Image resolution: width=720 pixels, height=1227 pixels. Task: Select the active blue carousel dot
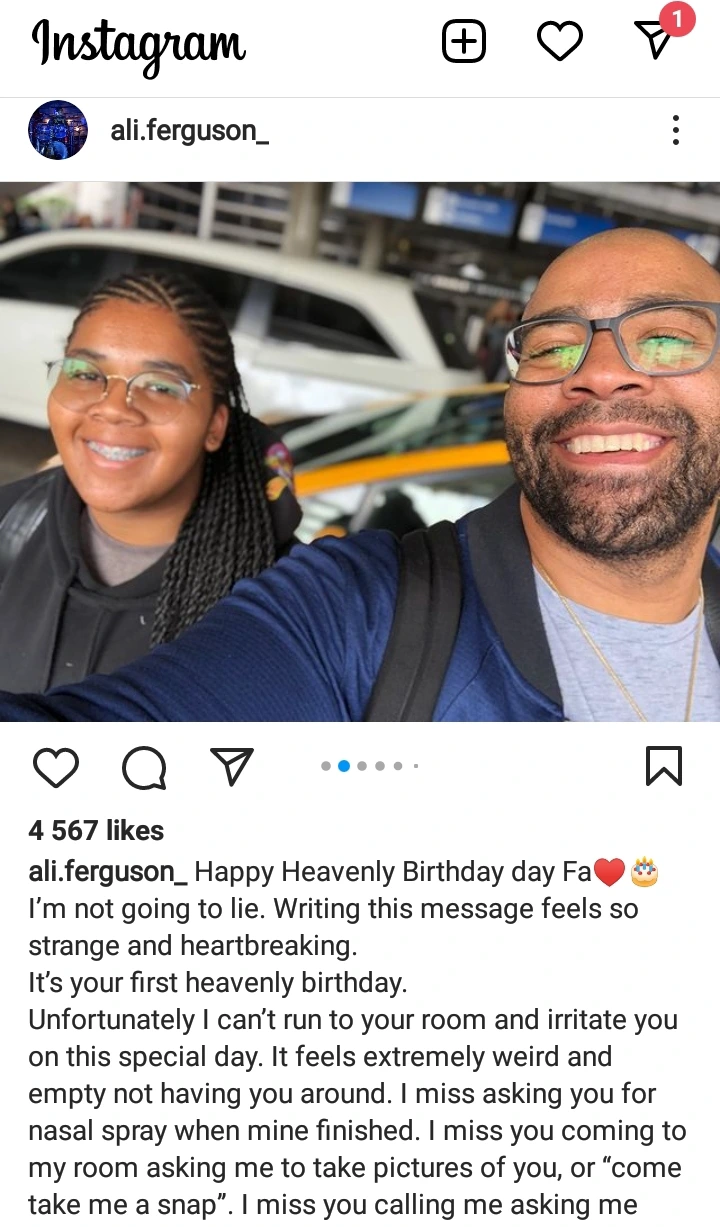point(344,766)
